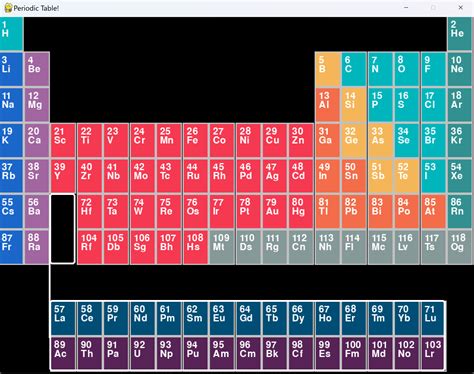
Task: Open the Calcium (20 Ca) element
Action: click(37, 140)
